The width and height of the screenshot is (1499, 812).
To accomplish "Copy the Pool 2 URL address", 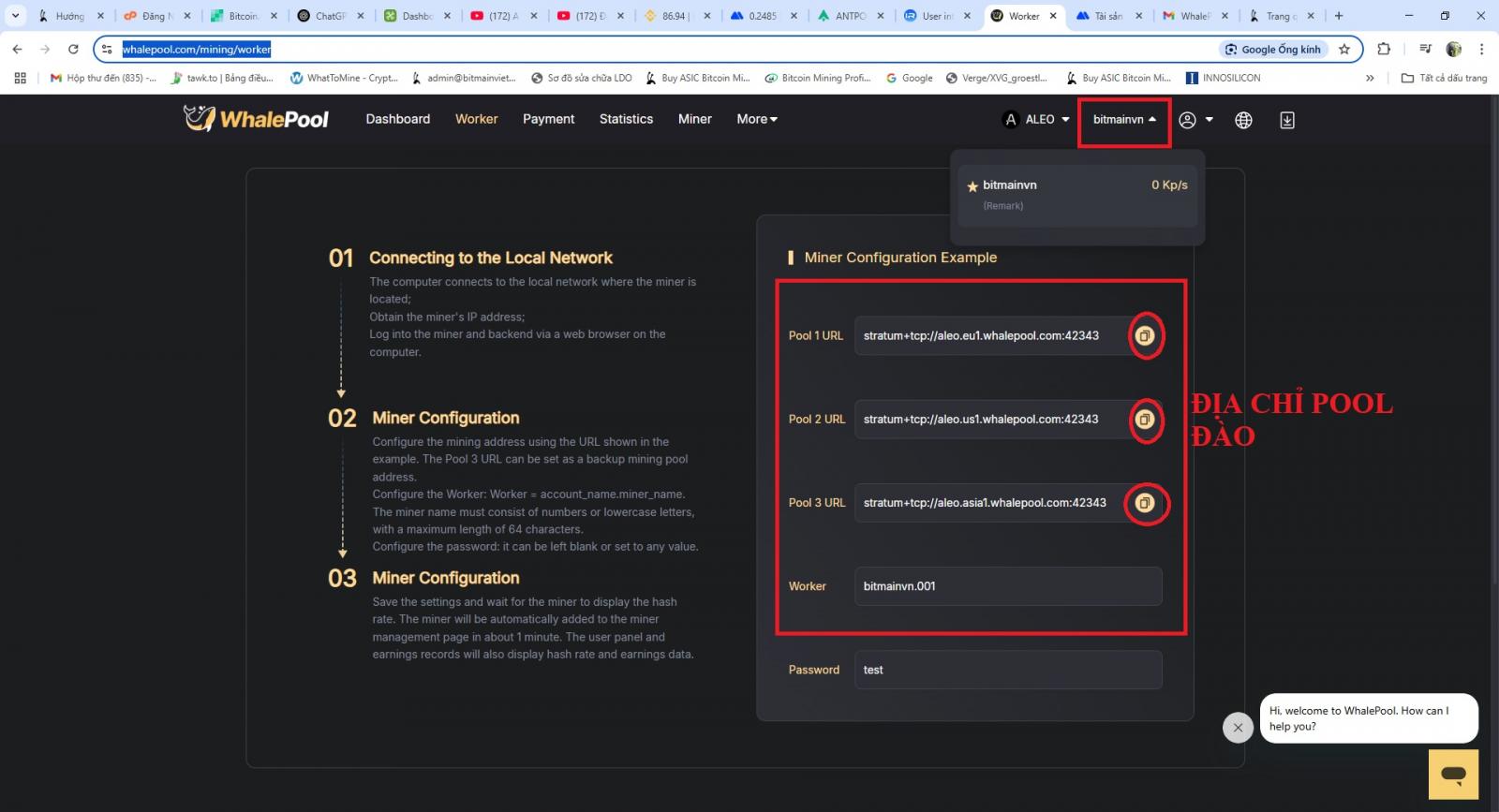I will coord(1144,419).
